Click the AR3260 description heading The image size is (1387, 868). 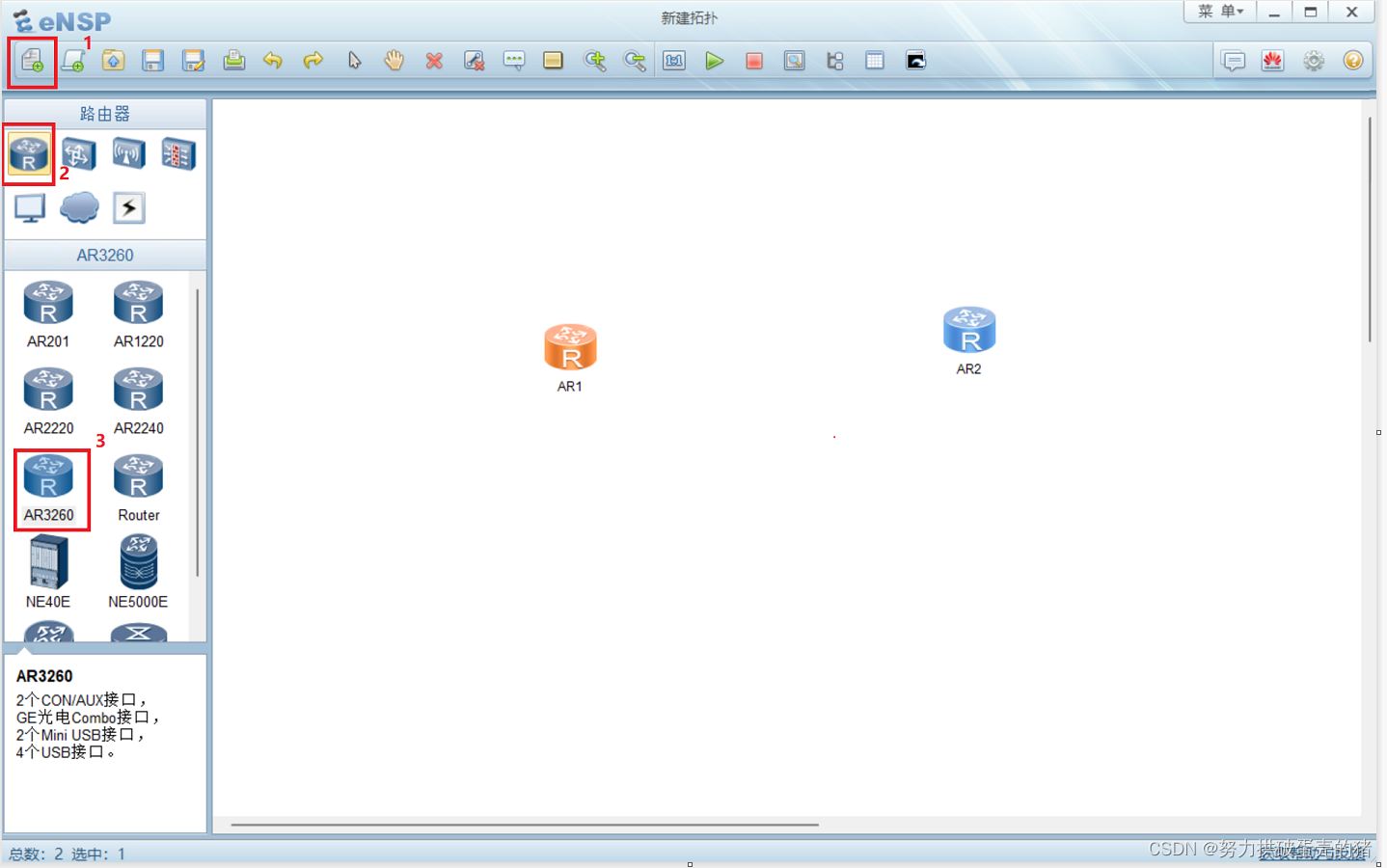tap(44, 676)
